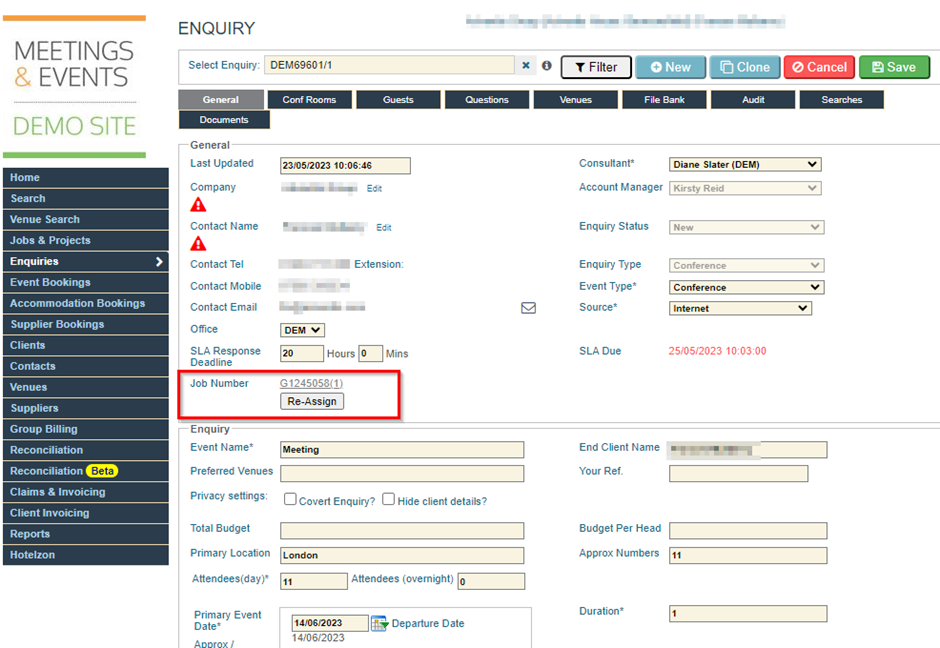Switch to the Questions tab
Screen dimensions: 940x648
[487, 100]
